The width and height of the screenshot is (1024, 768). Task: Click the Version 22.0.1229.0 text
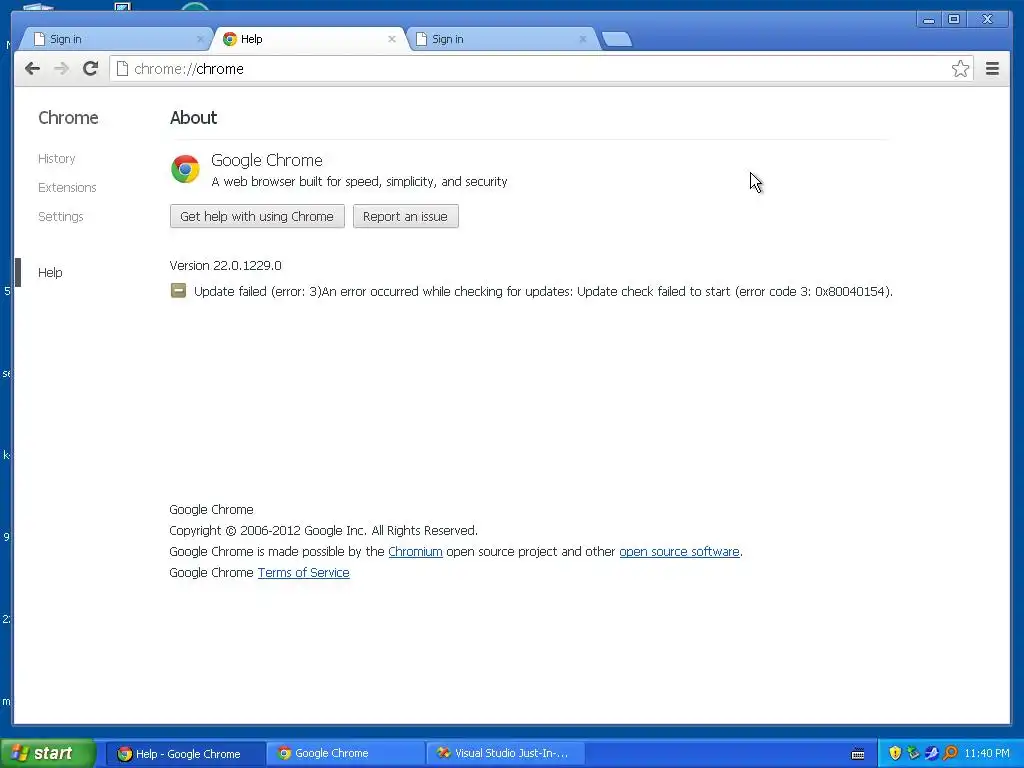pos(225,265)
